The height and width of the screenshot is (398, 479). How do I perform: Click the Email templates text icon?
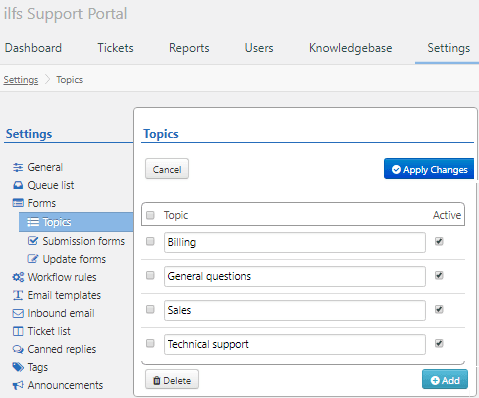click(x=18, y=295)
